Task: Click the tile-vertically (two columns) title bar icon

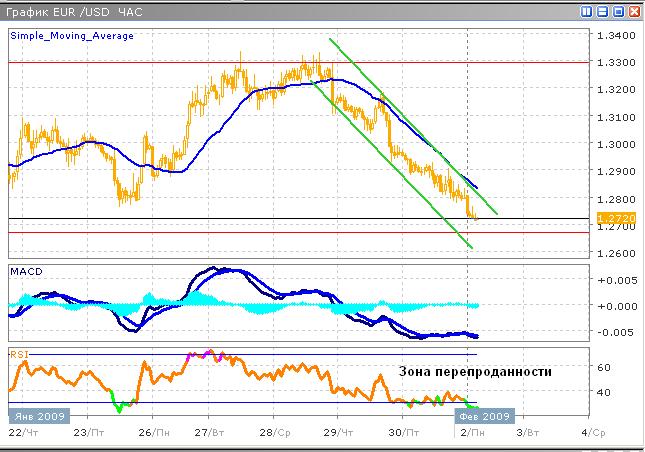Action: (x=587, y=11)
